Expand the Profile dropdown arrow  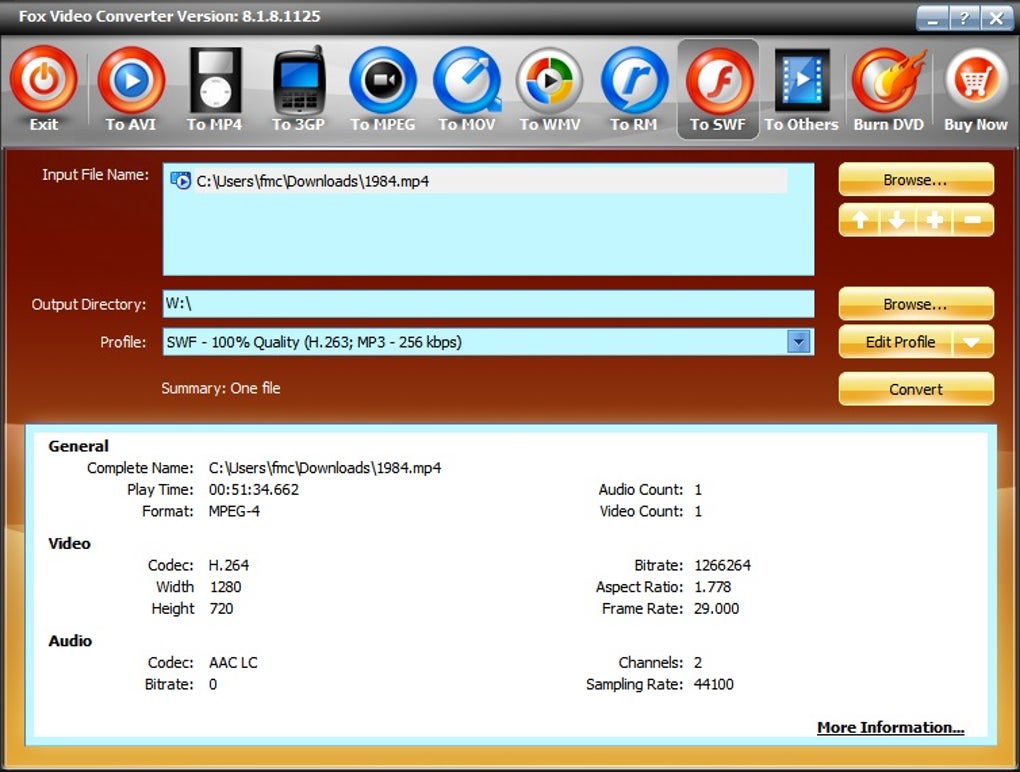coord(799,341)
